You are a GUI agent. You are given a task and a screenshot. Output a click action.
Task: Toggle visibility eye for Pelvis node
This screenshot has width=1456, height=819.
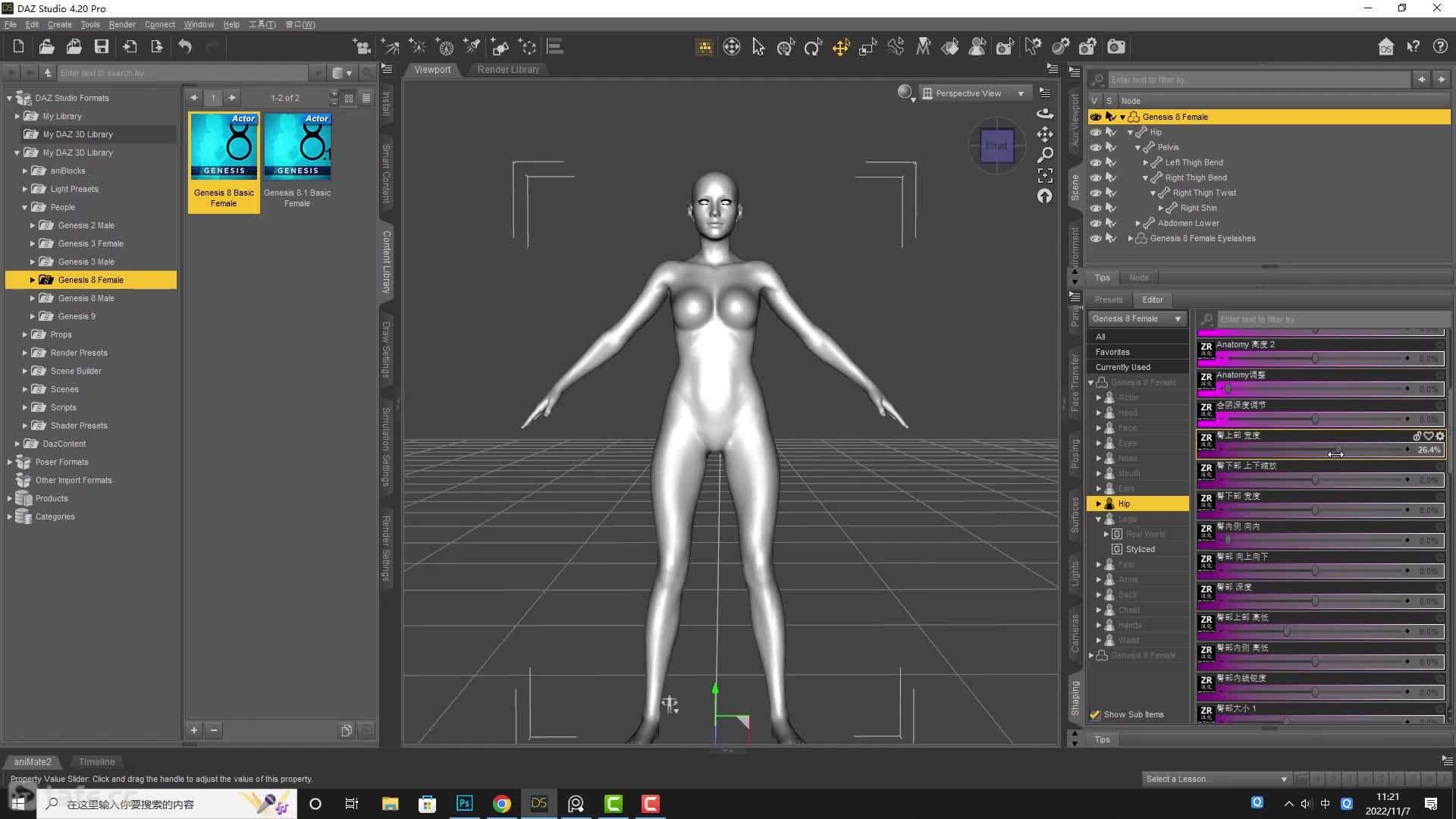click(1096, 147)
